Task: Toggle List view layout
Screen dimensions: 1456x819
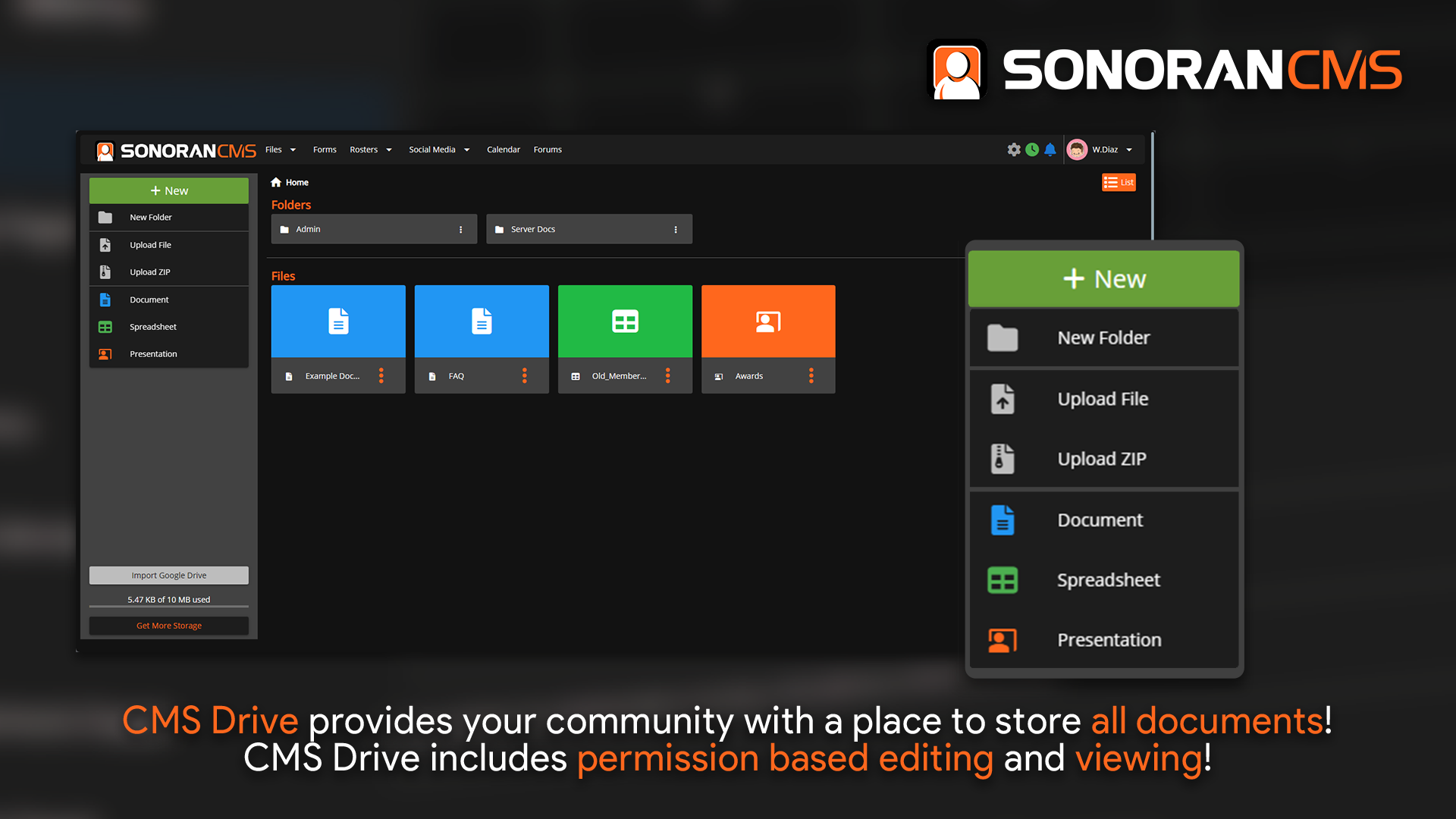Action: coord(1119,182)
